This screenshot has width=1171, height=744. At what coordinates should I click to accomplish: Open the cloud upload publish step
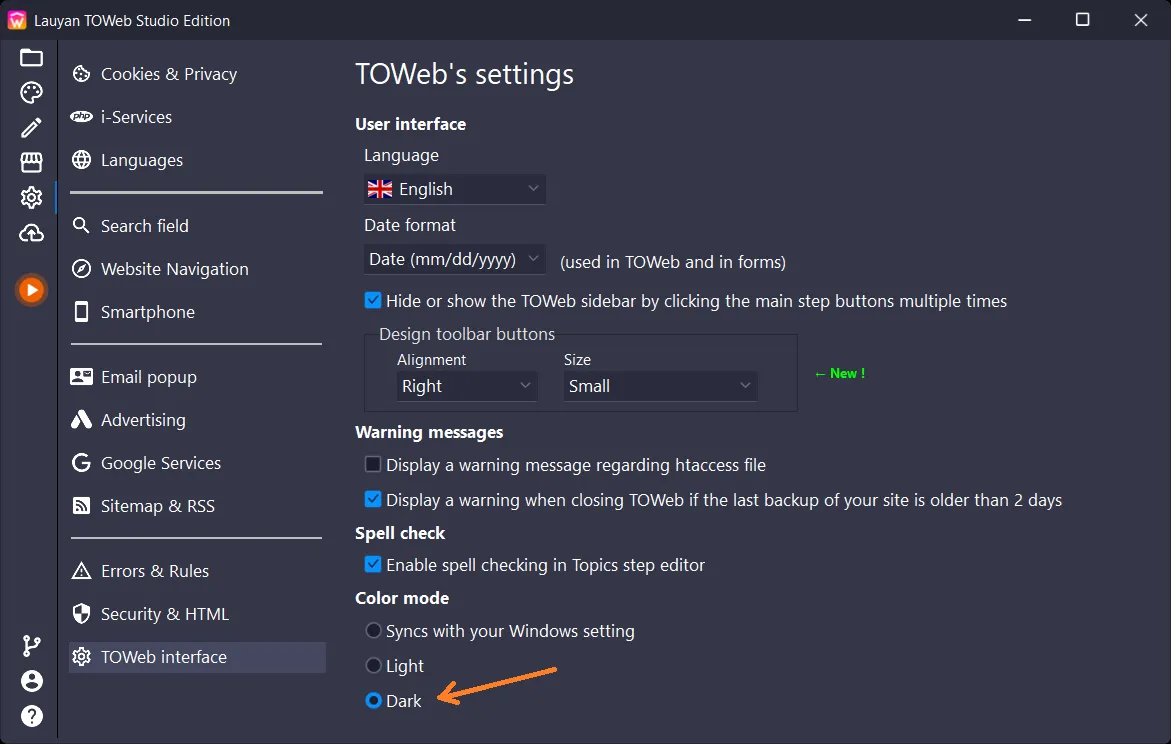(31, 233)
